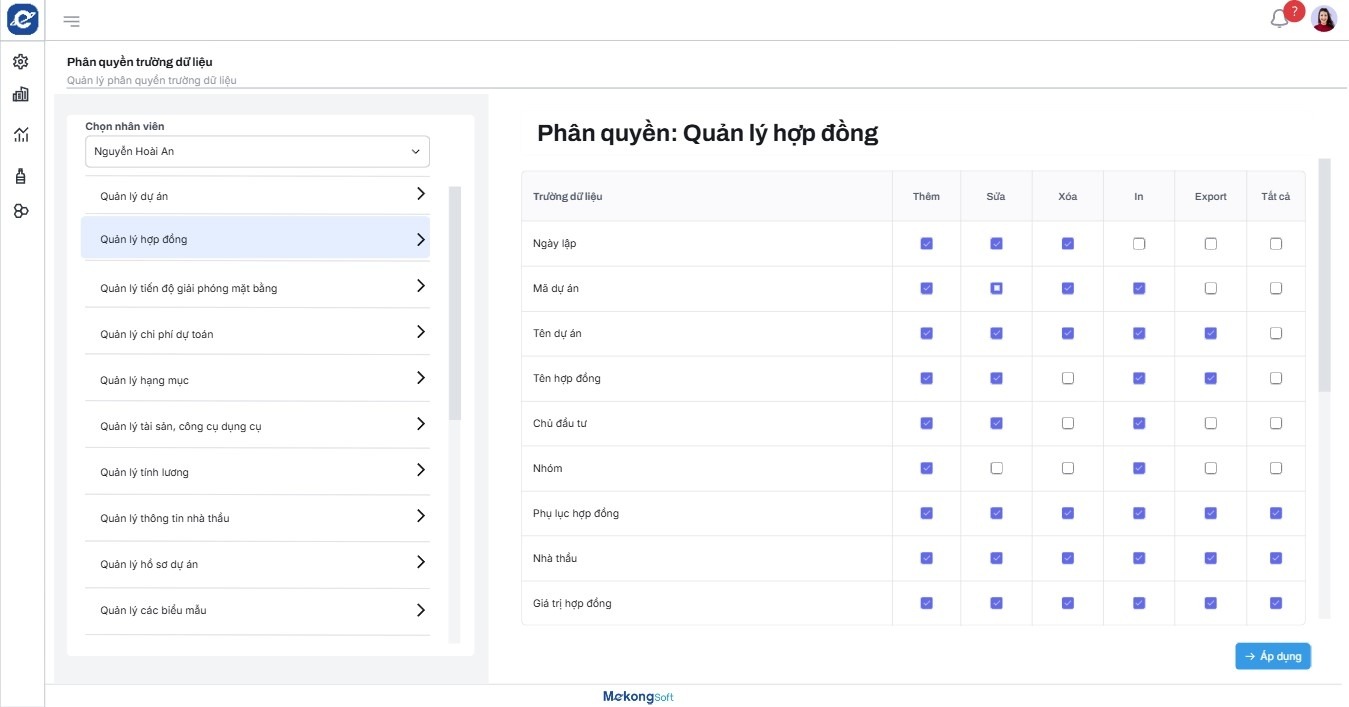Expand the Quản lý tính lương arrow

click(421, 471)
